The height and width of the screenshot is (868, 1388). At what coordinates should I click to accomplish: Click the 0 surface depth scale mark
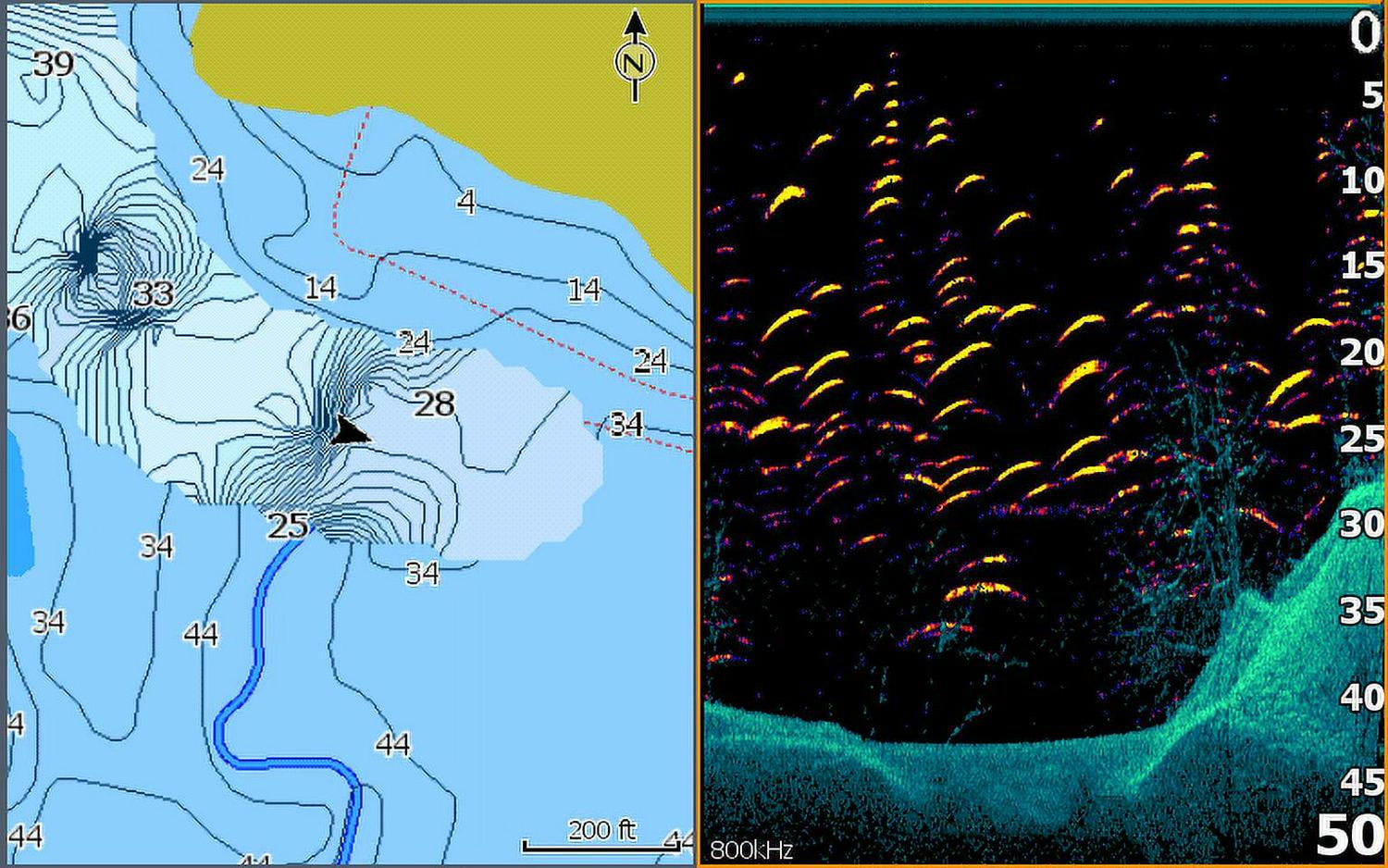click(x=1364, y=35)
